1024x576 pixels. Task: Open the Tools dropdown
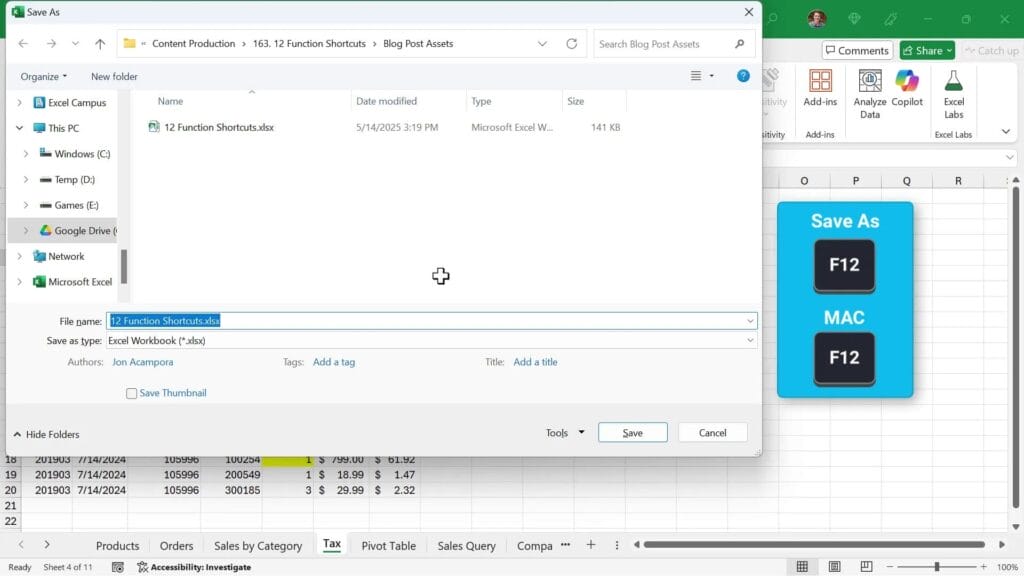[x=565, y=433]
